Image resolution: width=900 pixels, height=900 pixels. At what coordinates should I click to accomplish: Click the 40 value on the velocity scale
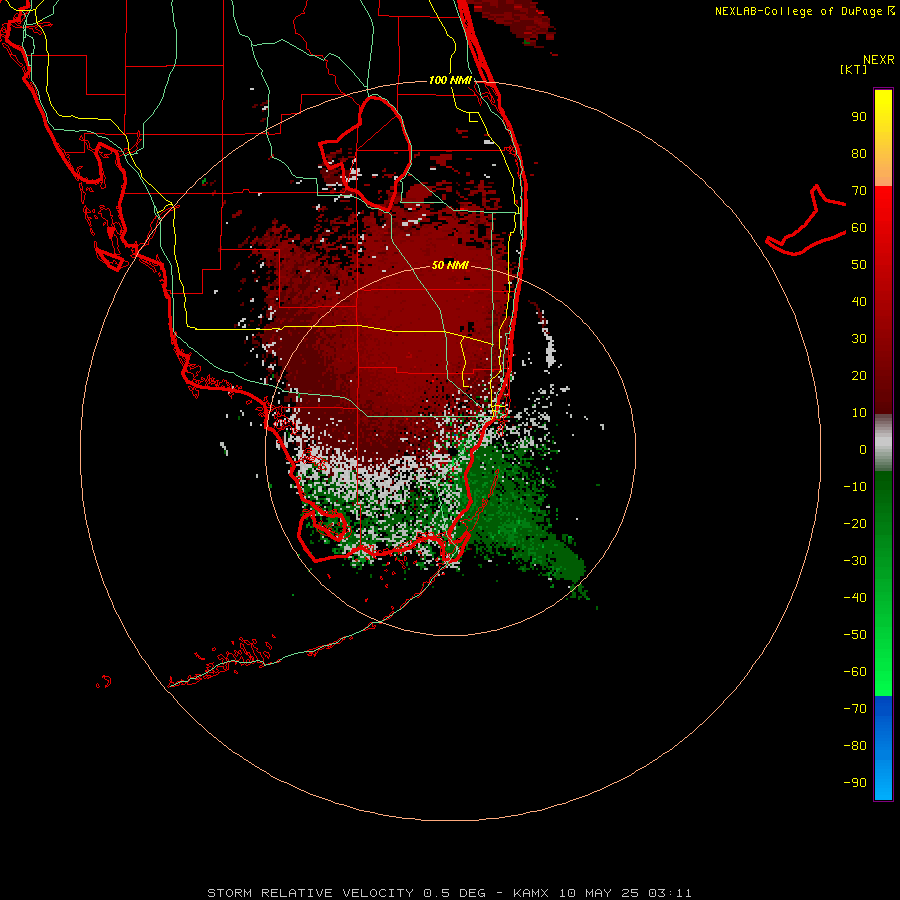(x=859, y=301)
